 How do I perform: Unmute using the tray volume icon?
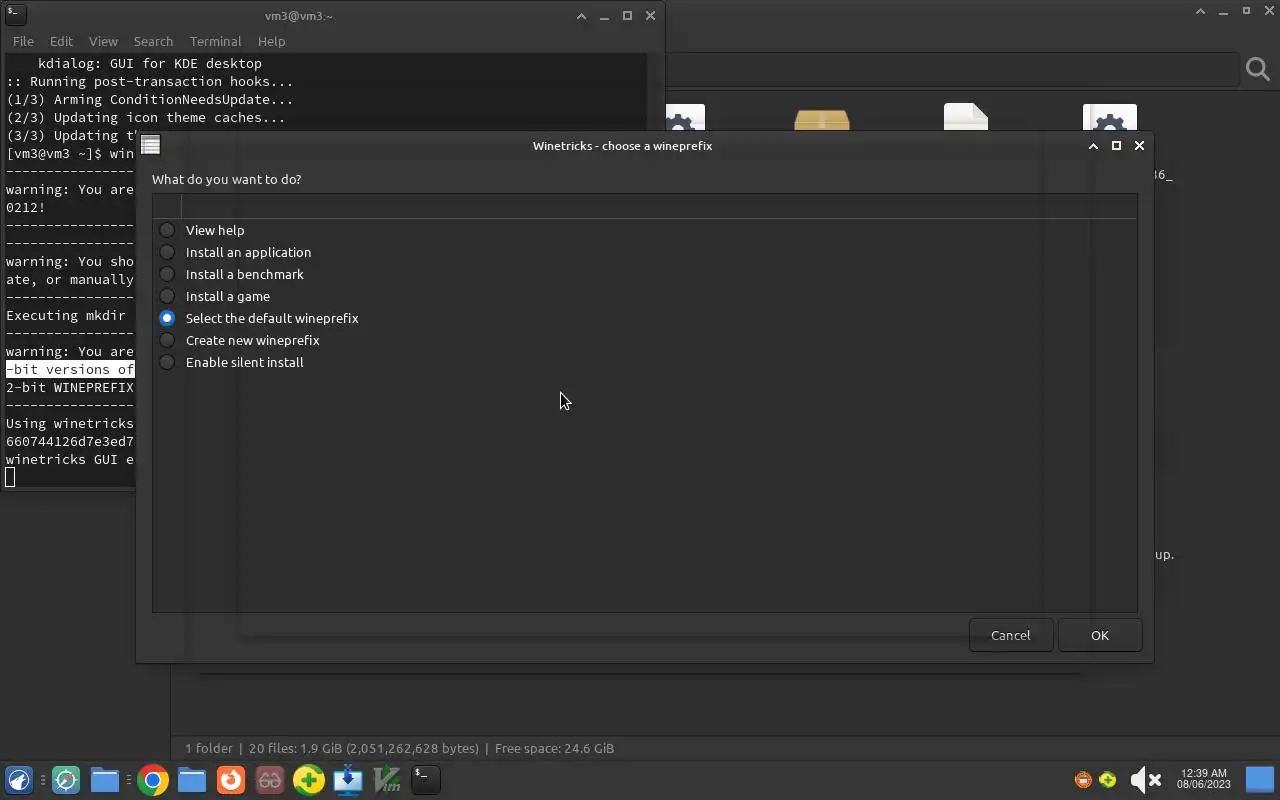click(x=1144, y=780)
